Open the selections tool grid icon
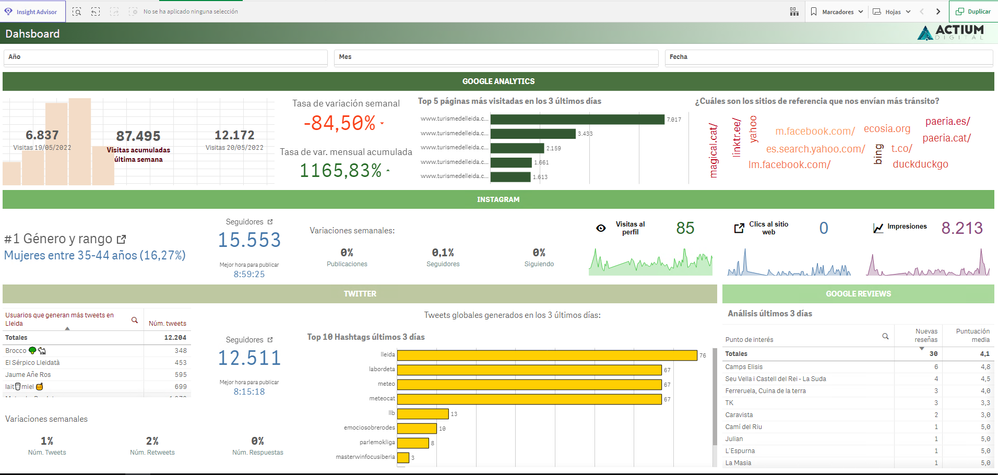998x475 pixels. [x=132, y=12]
